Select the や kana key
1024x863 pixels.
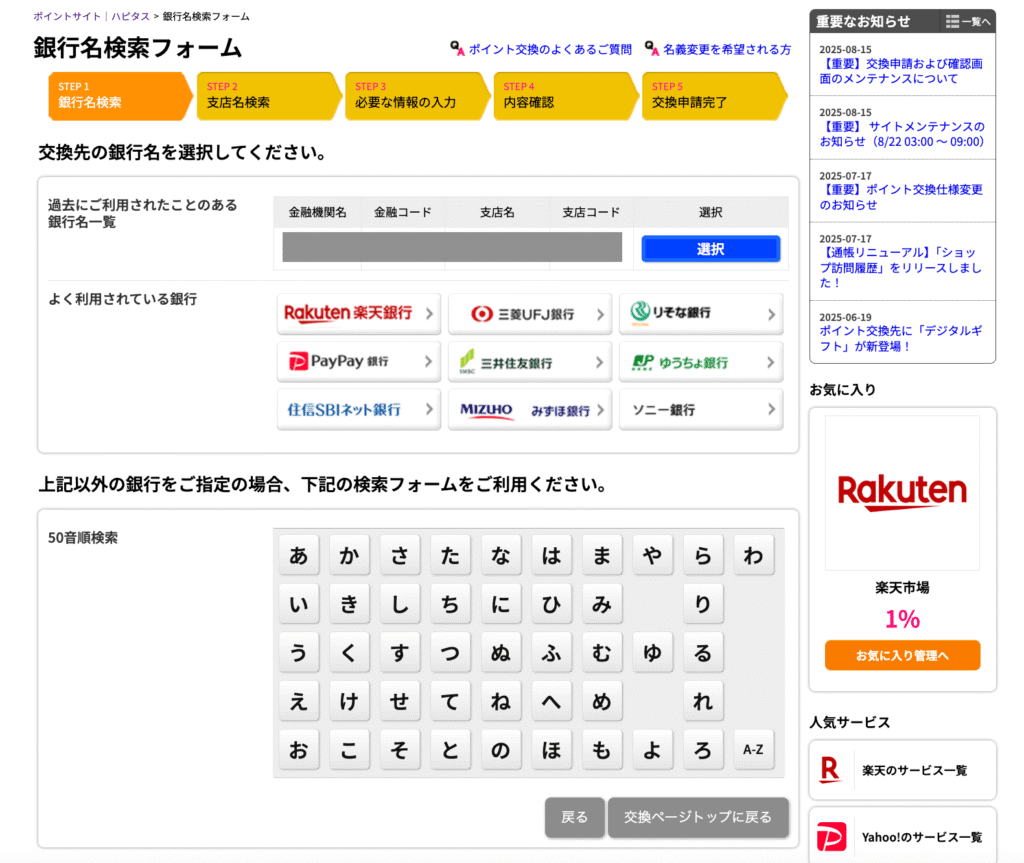click(x=652, y=555)
